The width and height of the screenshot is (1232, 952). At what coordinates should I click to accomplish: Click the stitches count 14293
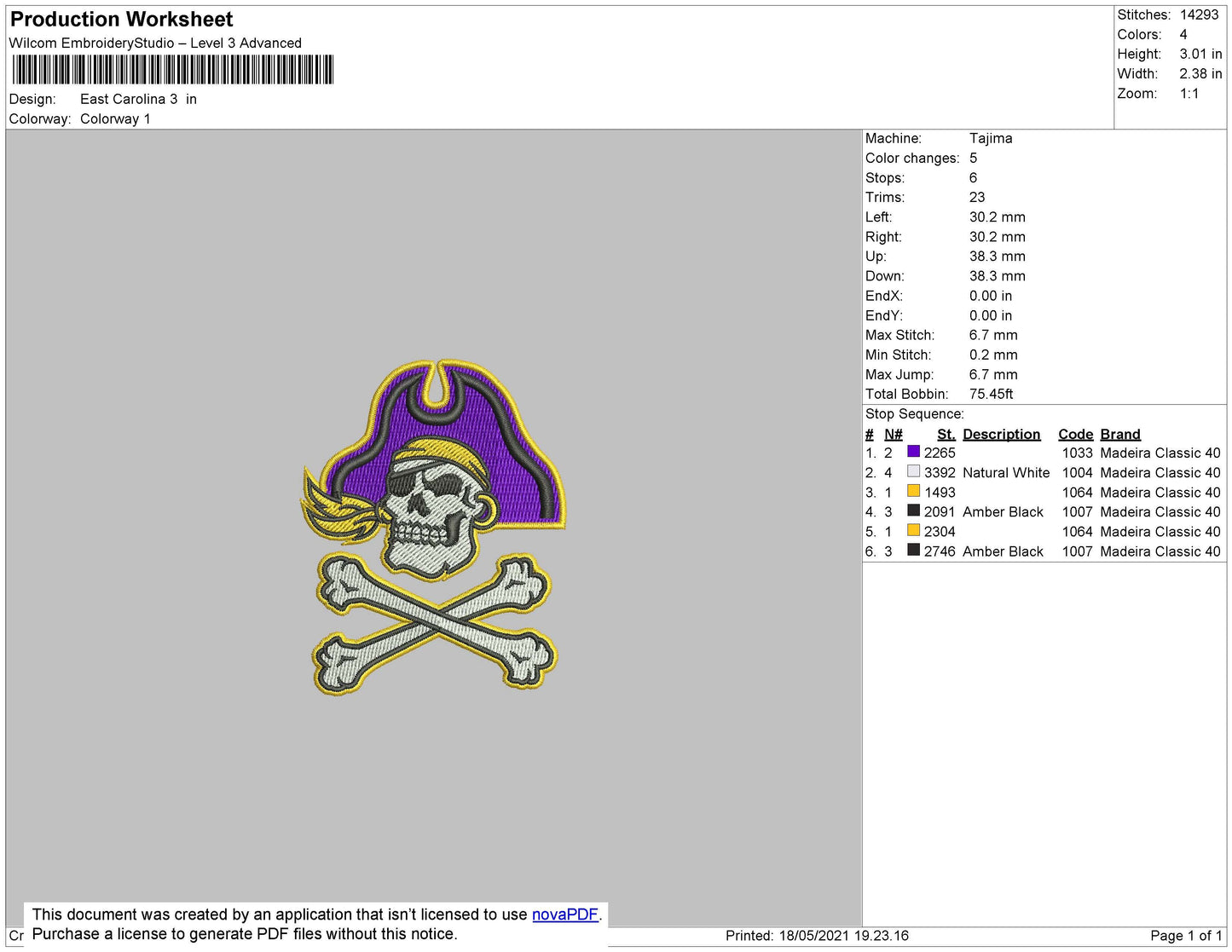coord(1200,14)
